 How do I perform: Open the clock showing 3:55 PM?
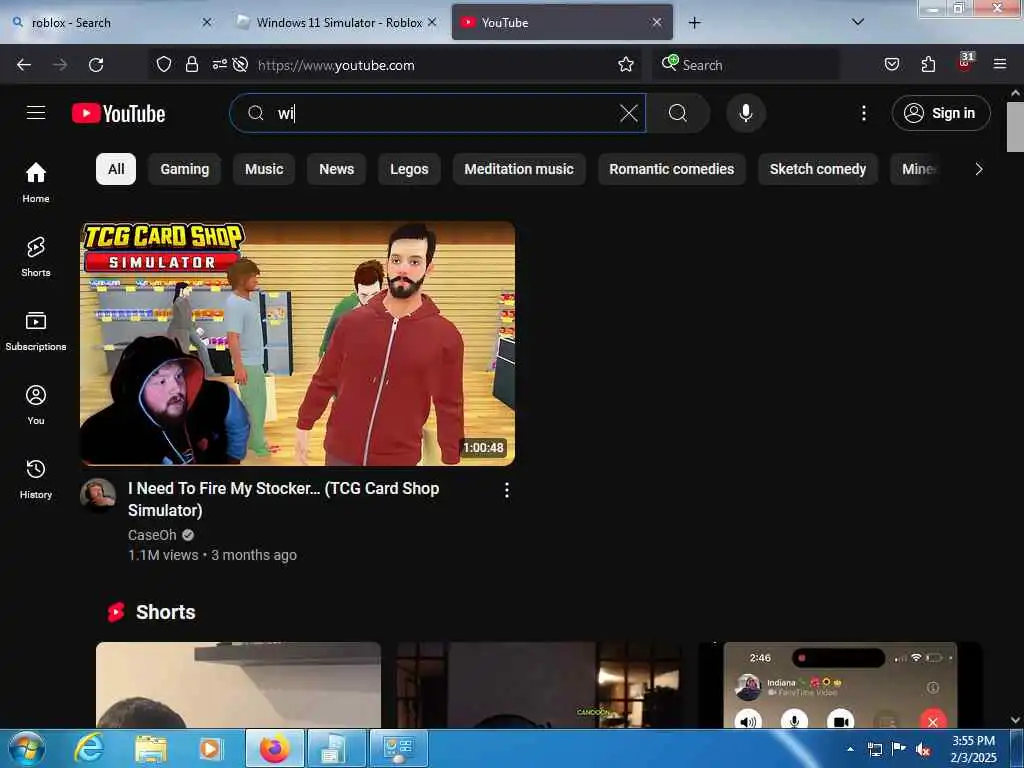[973, 749]
